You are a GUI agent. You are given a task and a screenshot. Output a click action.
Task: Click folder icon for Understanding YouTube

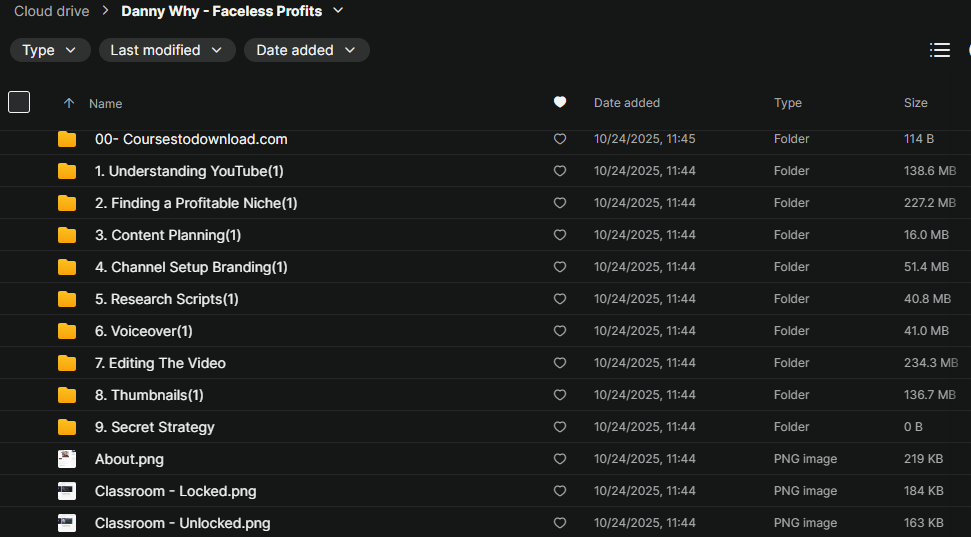[x=67, y=171]
